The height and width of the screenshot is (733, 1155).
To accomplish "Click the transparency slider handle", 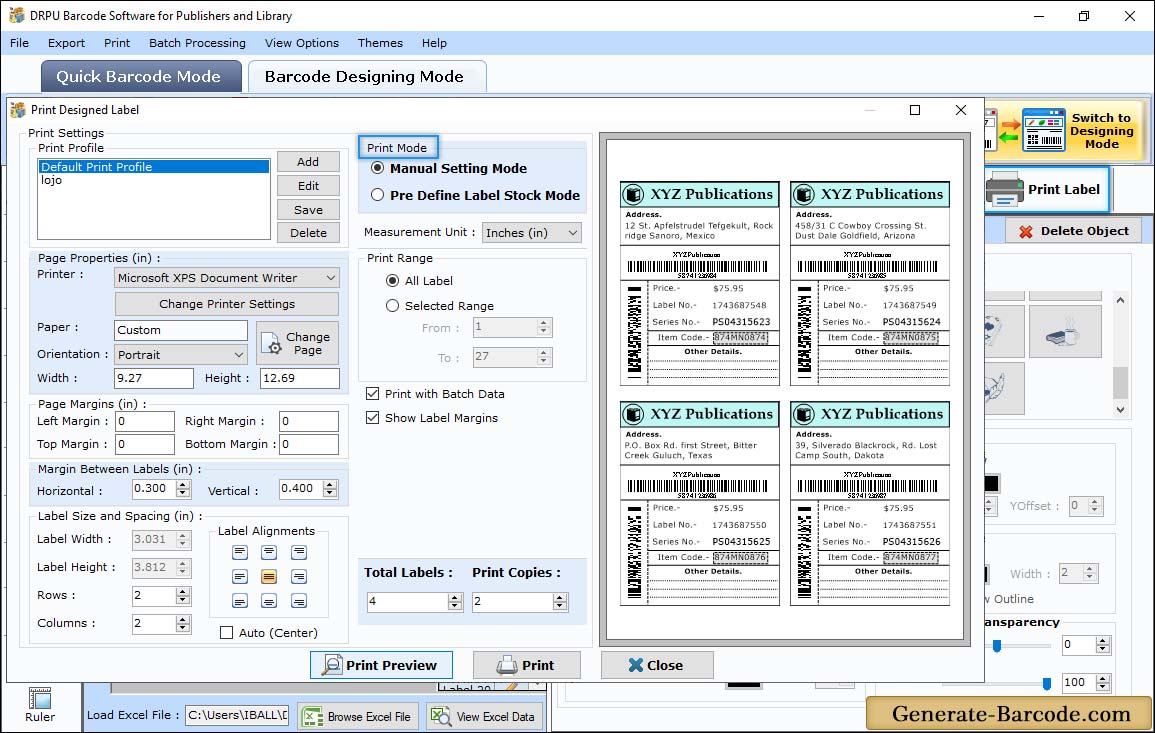I will pos(997,646).
